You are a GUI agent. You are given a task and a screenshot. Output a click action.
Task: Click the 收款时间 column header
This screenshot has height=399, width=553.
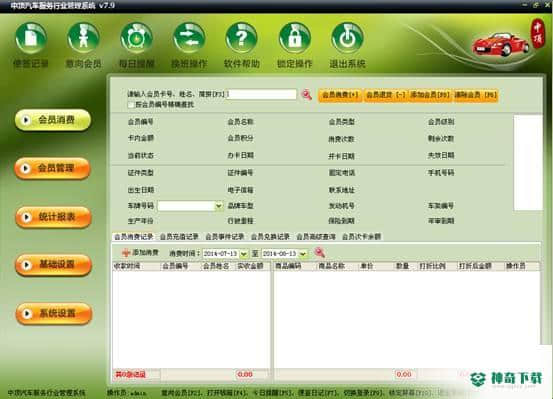(x=136, y=266)
